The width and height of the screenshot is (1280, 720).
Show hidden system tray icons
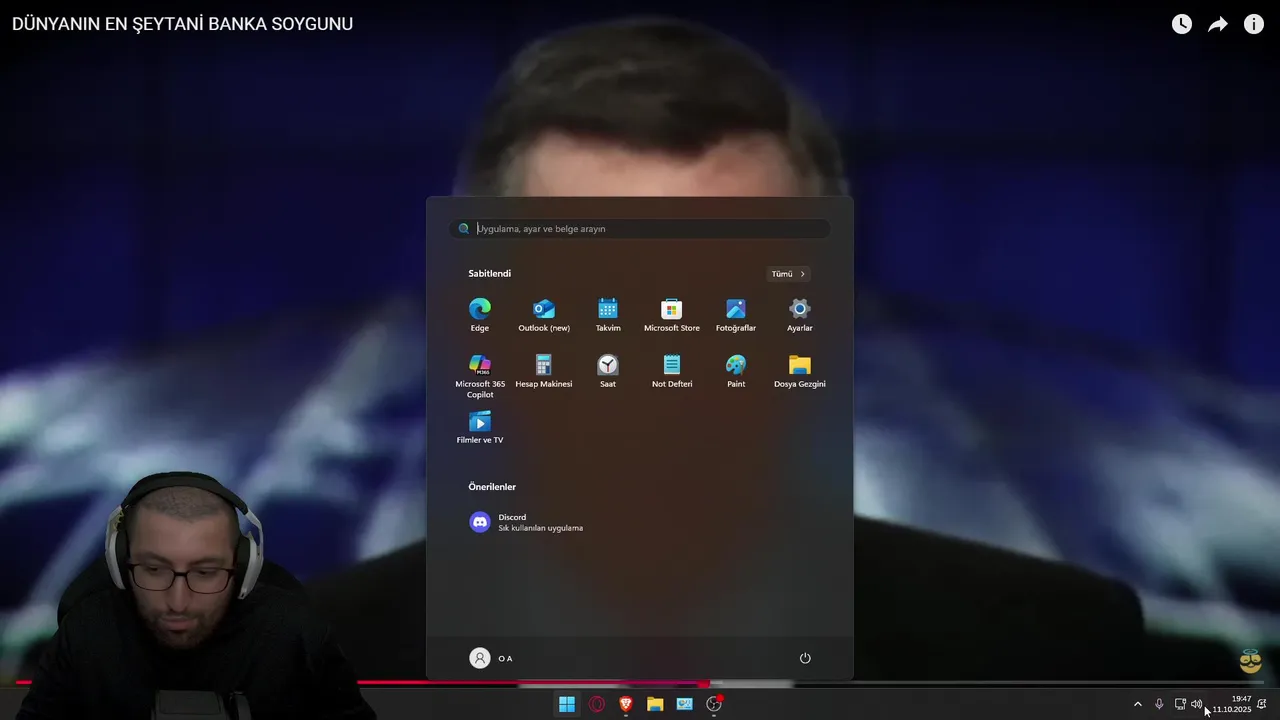[x=1137, y=704]
